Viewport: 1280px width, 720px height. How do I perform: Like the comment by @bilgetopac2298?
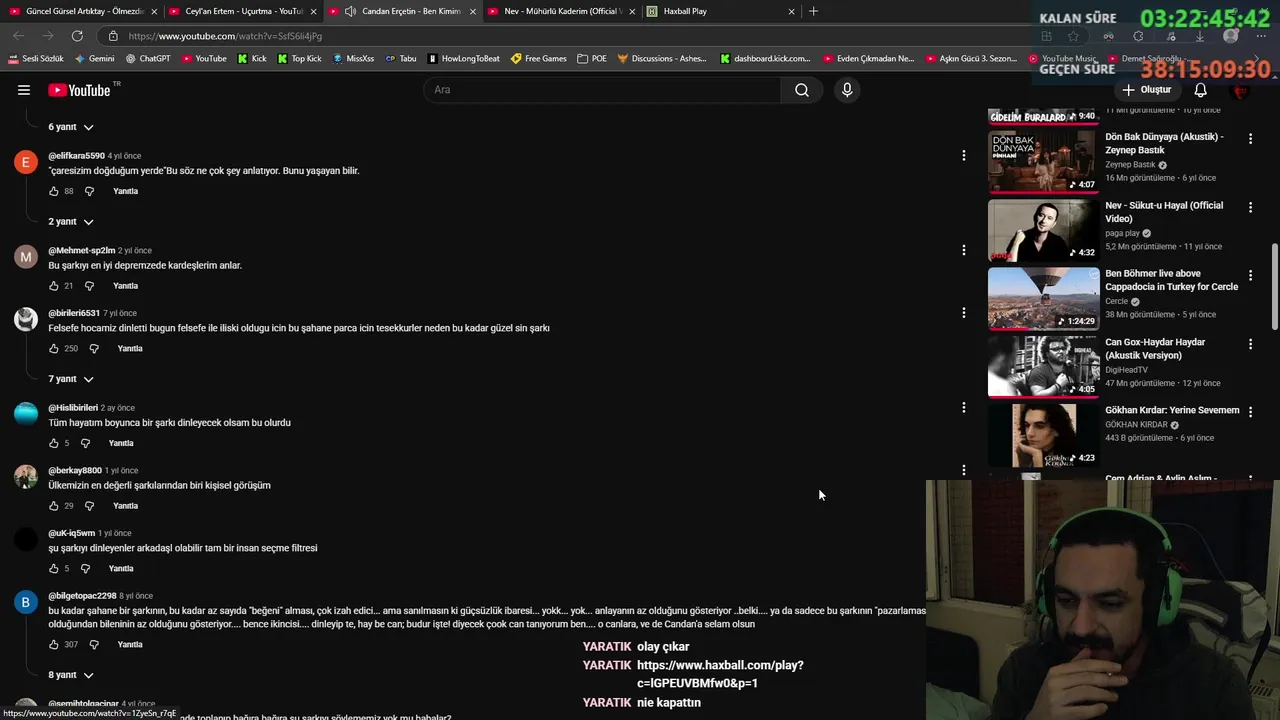click(54, 645)
